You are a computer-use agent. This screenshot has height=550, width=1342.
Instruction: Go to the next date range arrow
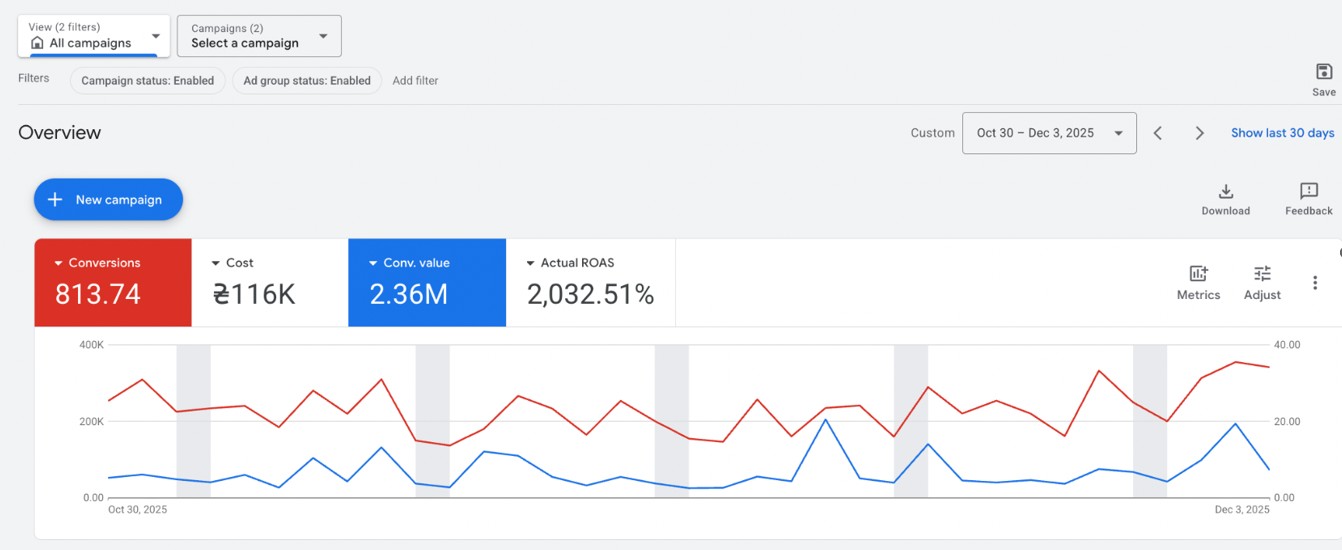[1199, 133]
